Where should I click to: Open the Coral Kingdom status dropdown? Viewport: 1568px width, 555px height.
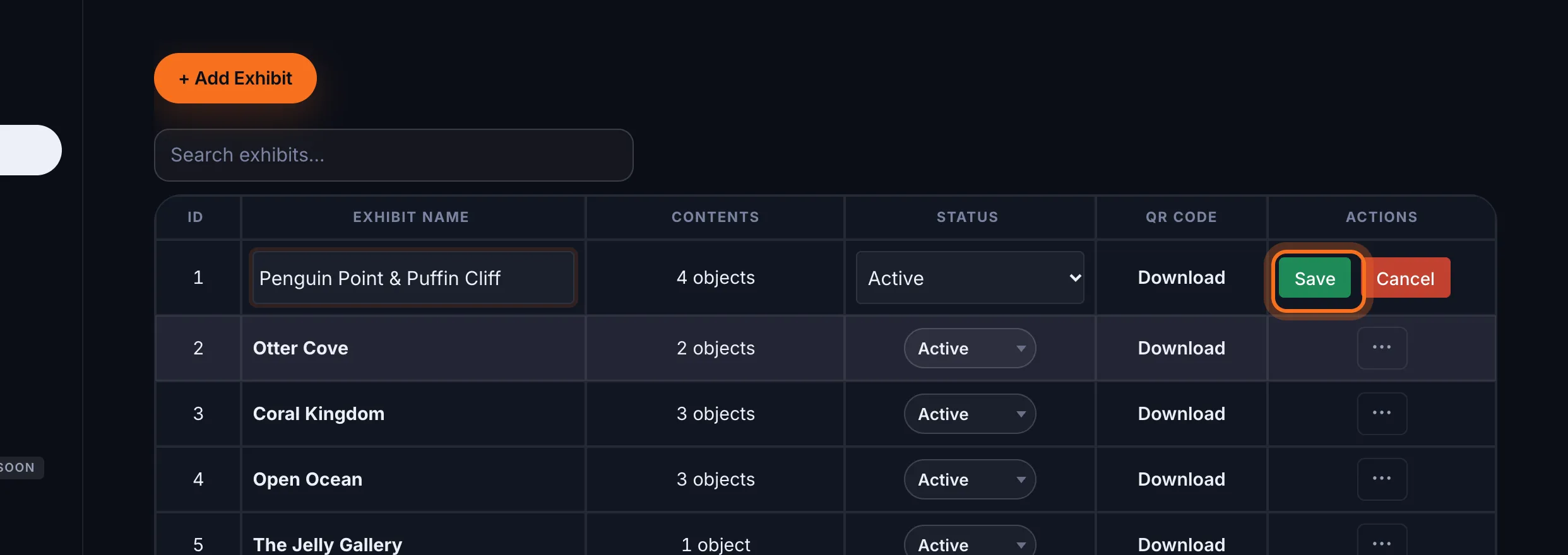click(x=970, y=414)
